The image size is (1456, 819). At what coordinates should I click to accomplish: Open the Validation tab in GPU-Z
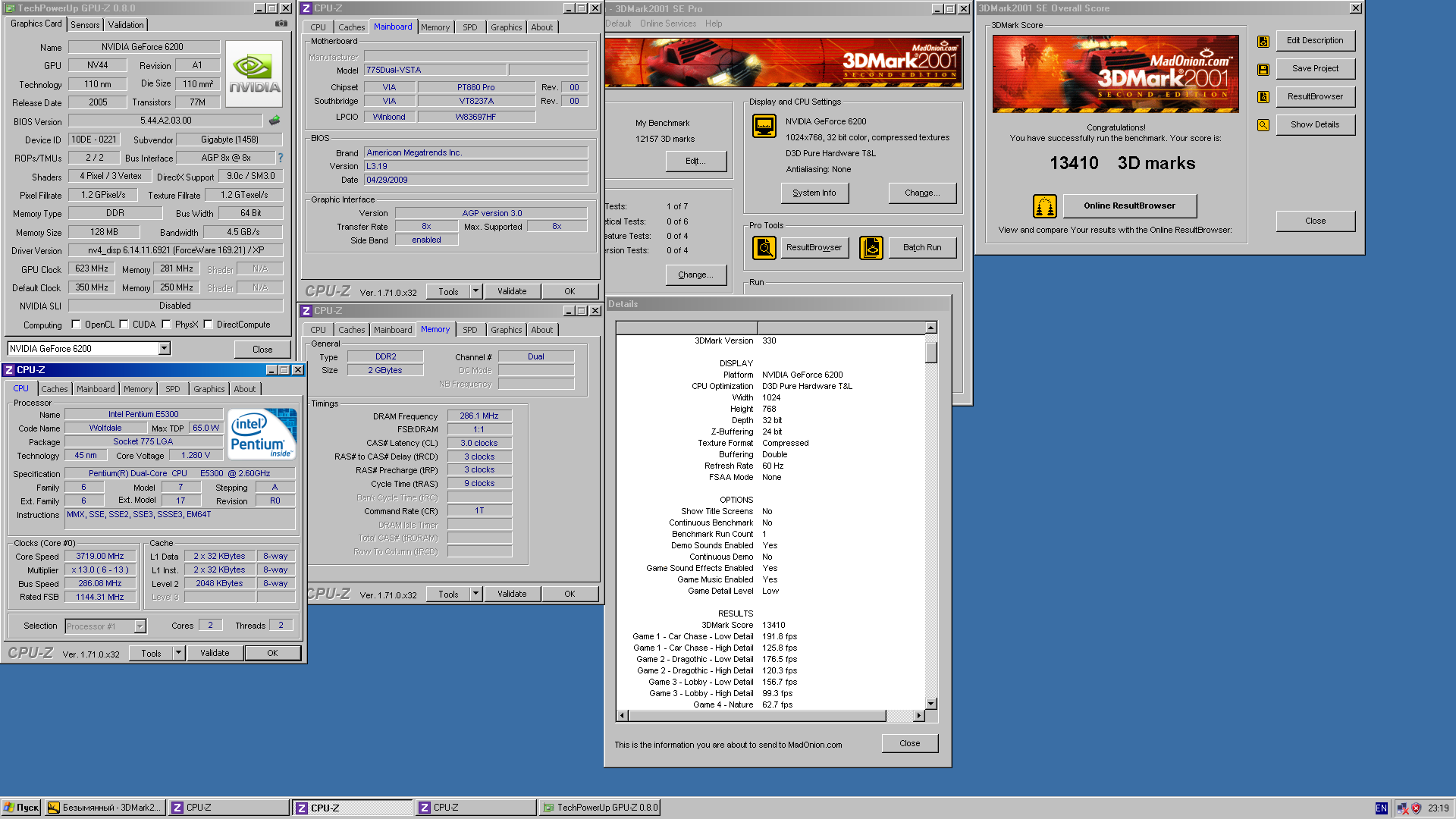click(126, 25)
